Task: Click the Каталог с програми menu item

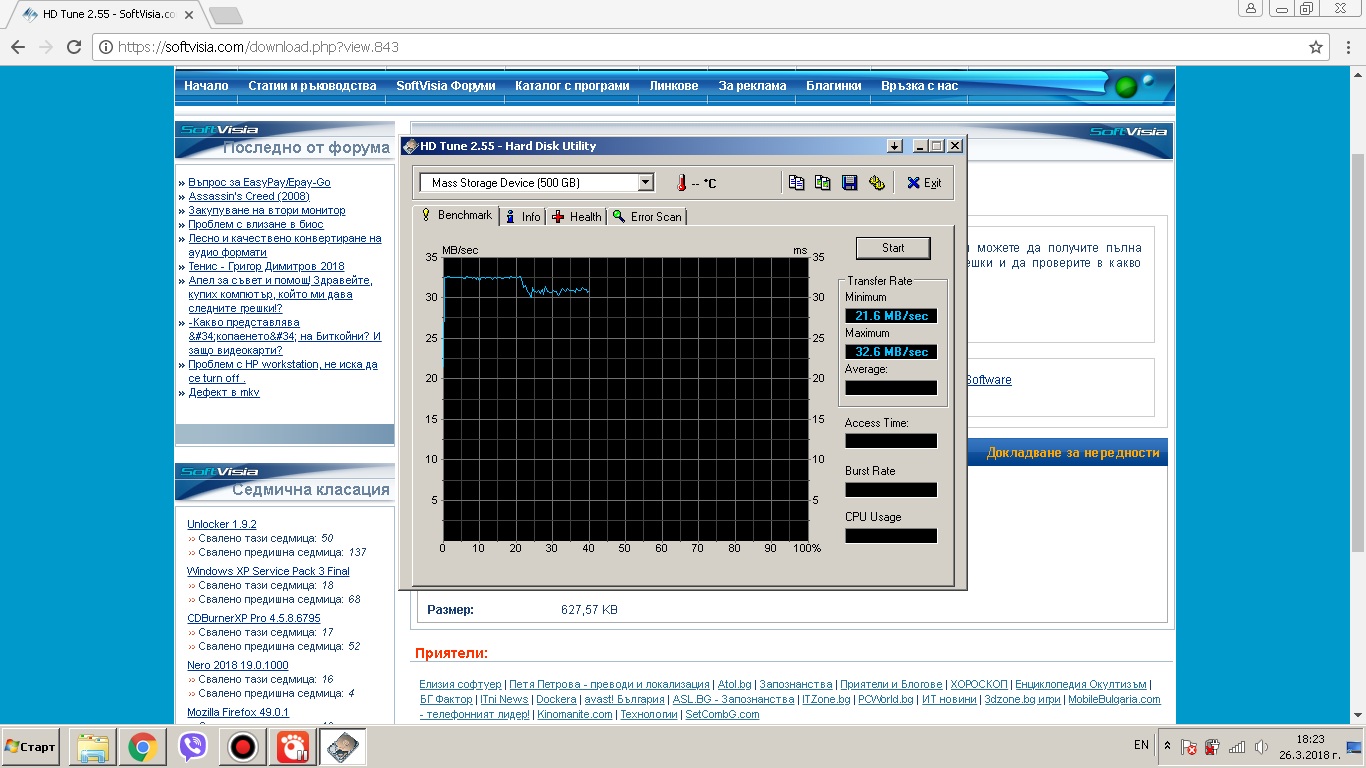Action: click(572, 86)
